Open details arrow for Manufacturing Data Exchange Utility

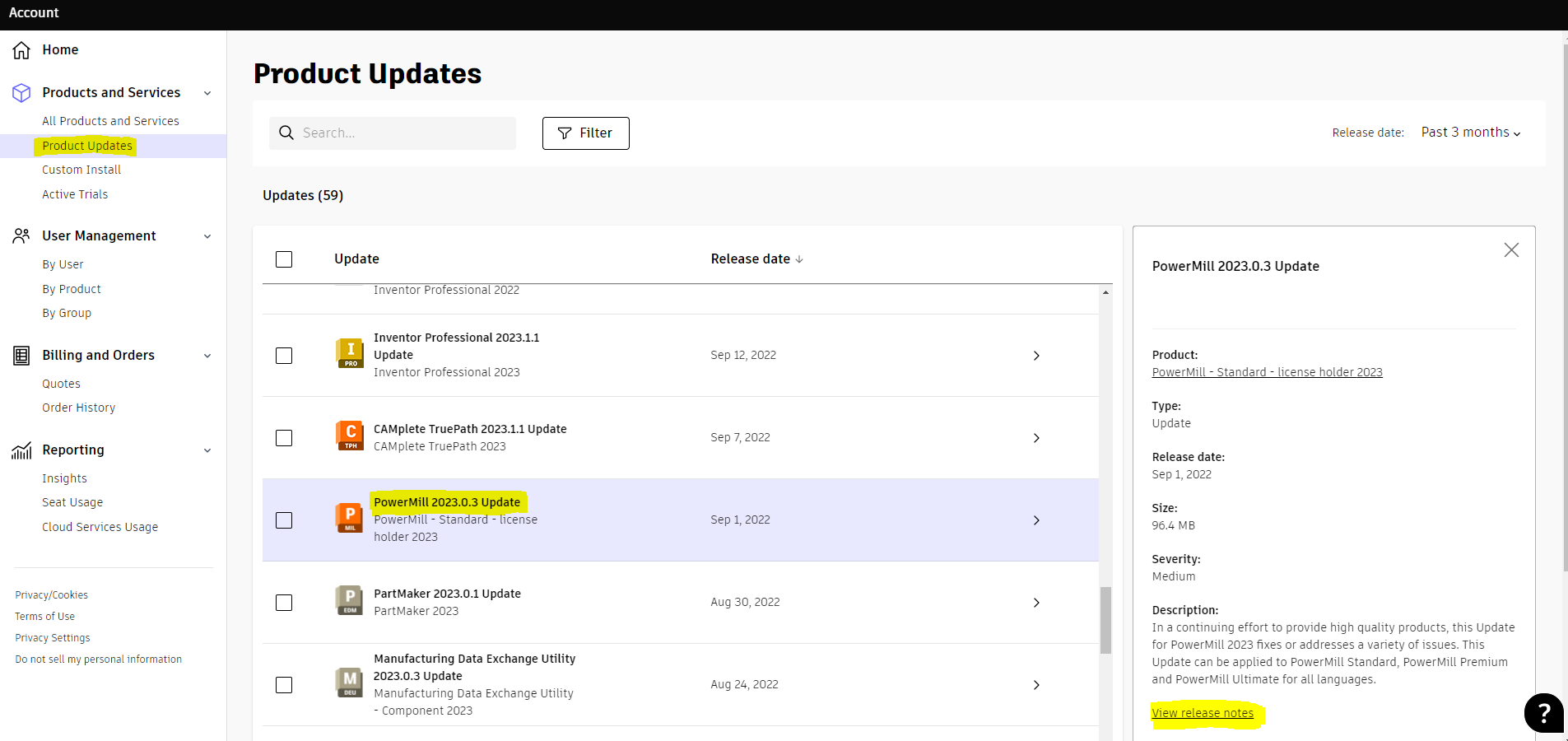(x=1036, y=685)
